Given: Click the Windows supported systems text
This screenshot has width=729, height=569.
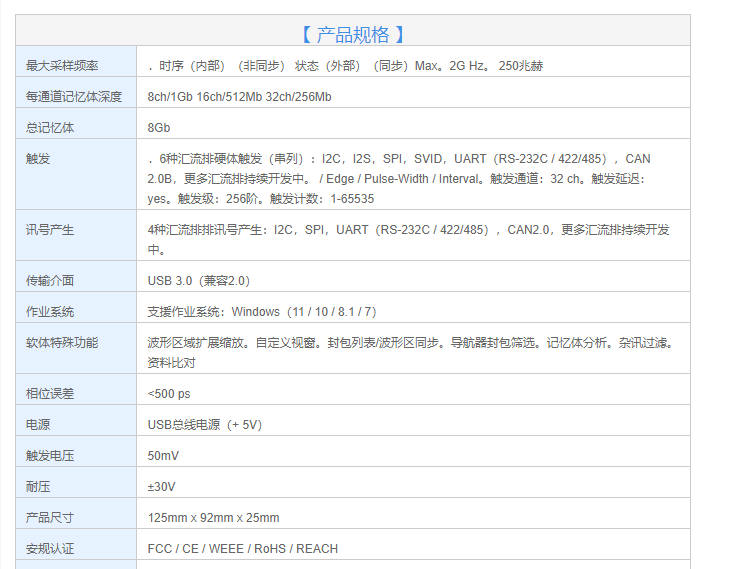Looking at the screenshot, I should click(x=261, y=312).
